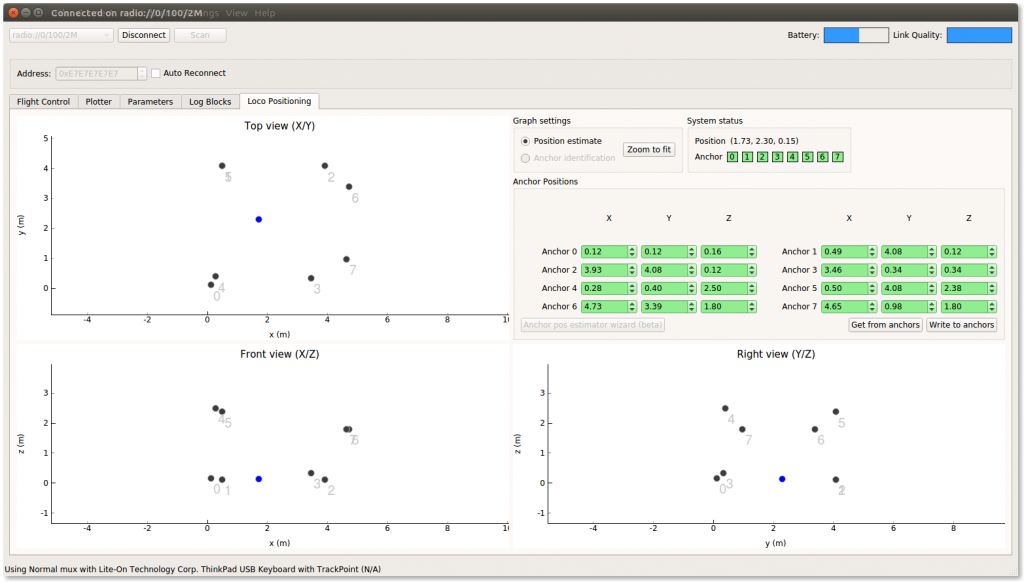The height and width of the screenshot is (582, 1024).
Task: Click the Zoom to fit button
Action: pos(648,150)
